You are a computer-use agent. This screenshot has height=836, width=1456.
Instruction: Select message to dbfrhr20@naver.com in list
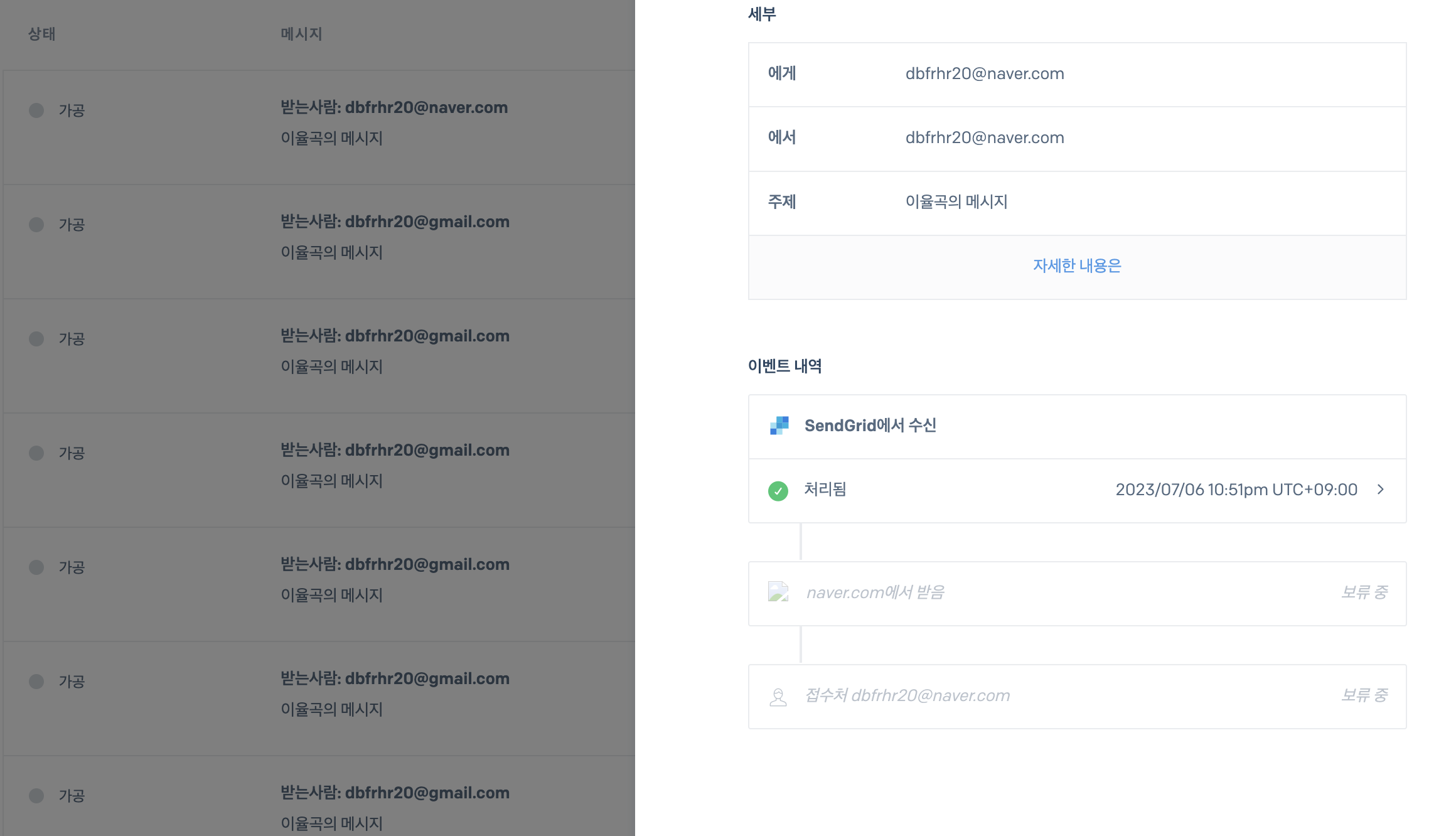(393, 108)
